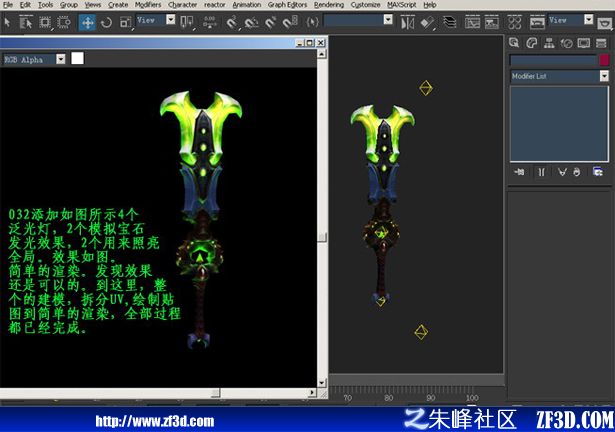Switch to the Create command panel tab
This screenshot has width=615, height=432.
pos(514,43)
